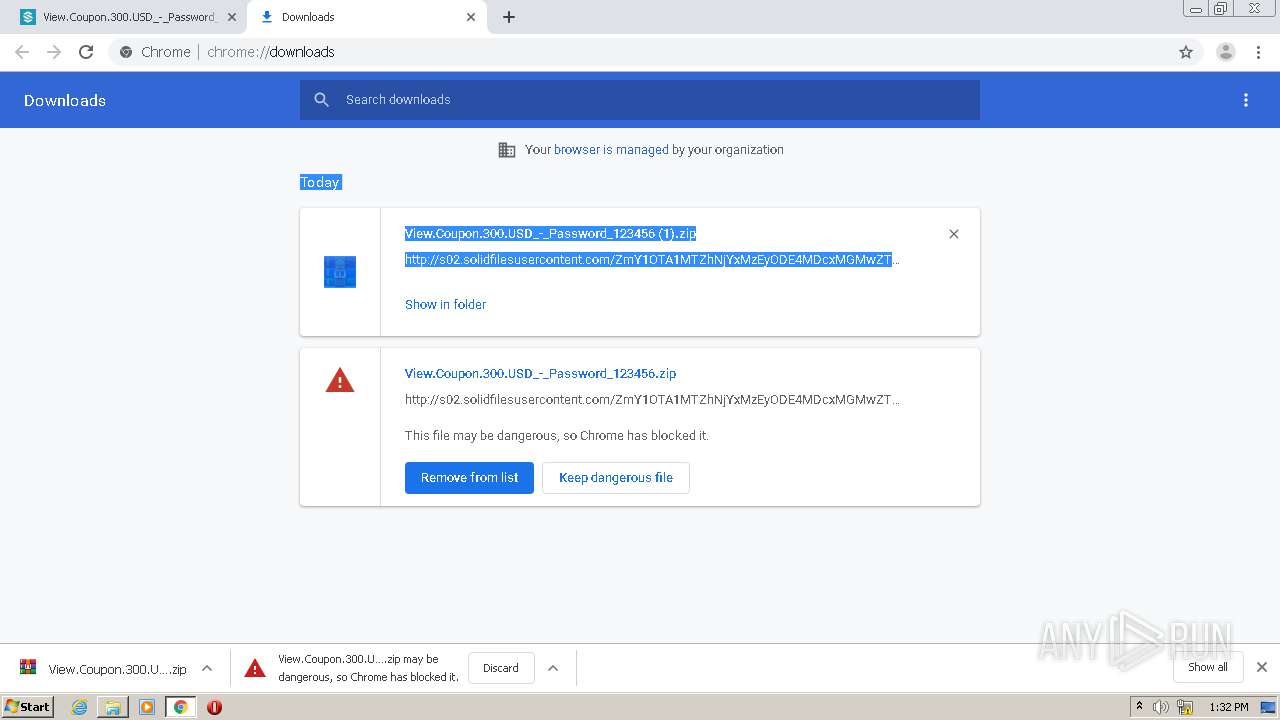The width and height of the screenshot is (1280, 720).
Task: Click the network tray icon
Action: tap(1185, 707)
